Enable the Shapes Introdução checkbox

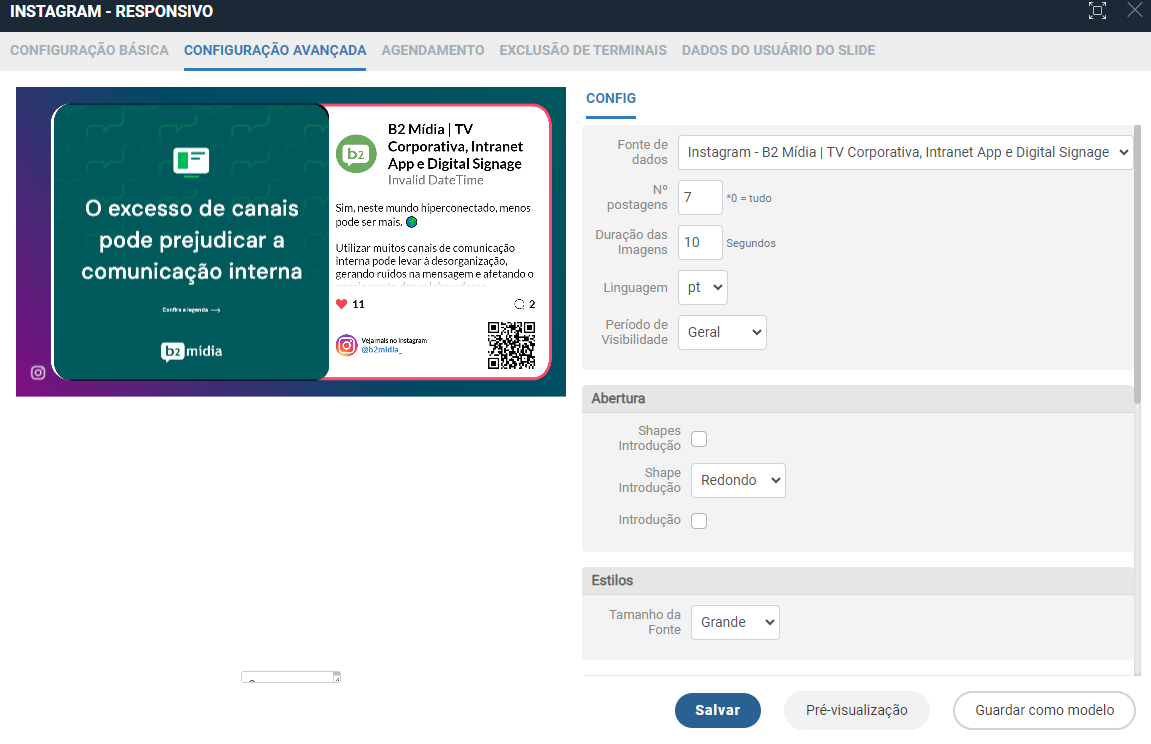pyautogui.click(x=699, y=439)
